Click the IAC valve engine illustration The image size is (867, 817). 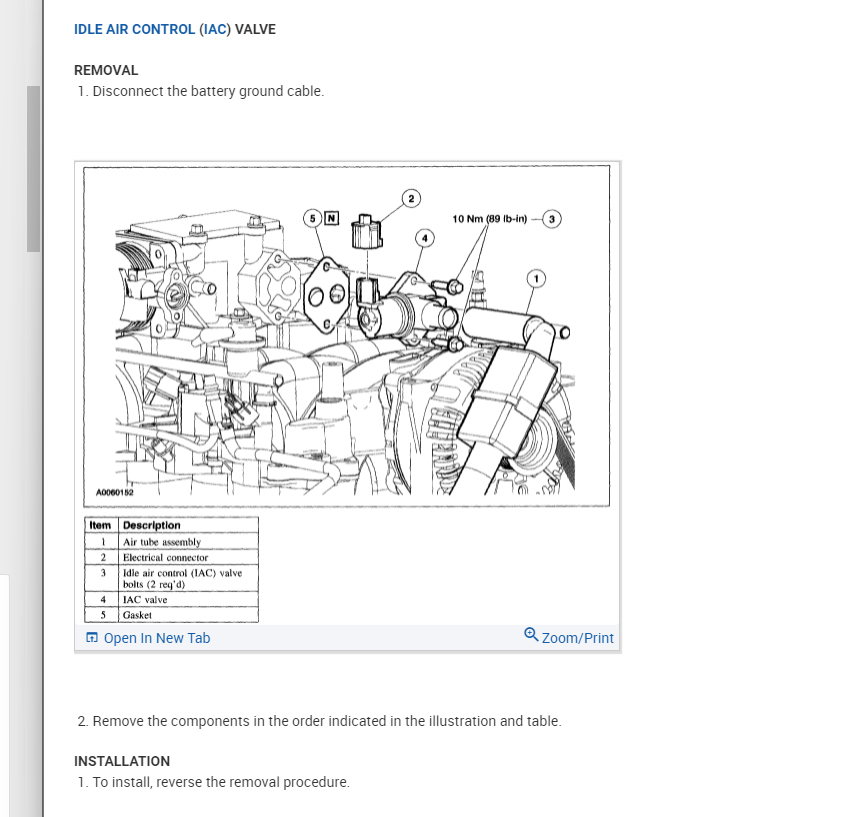click(347, 336)
